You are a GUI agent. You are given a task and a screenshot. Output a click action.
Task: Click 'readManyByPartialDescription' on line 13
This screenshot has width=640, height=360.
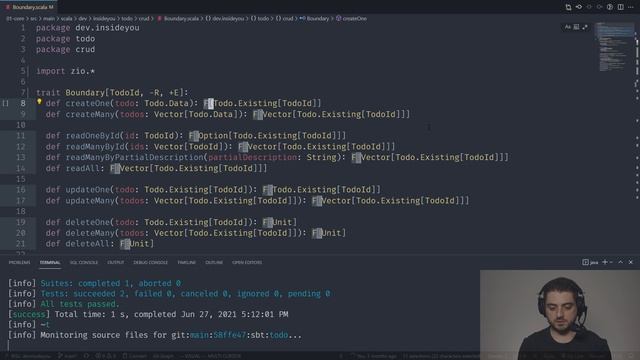(x=134, y=157)
